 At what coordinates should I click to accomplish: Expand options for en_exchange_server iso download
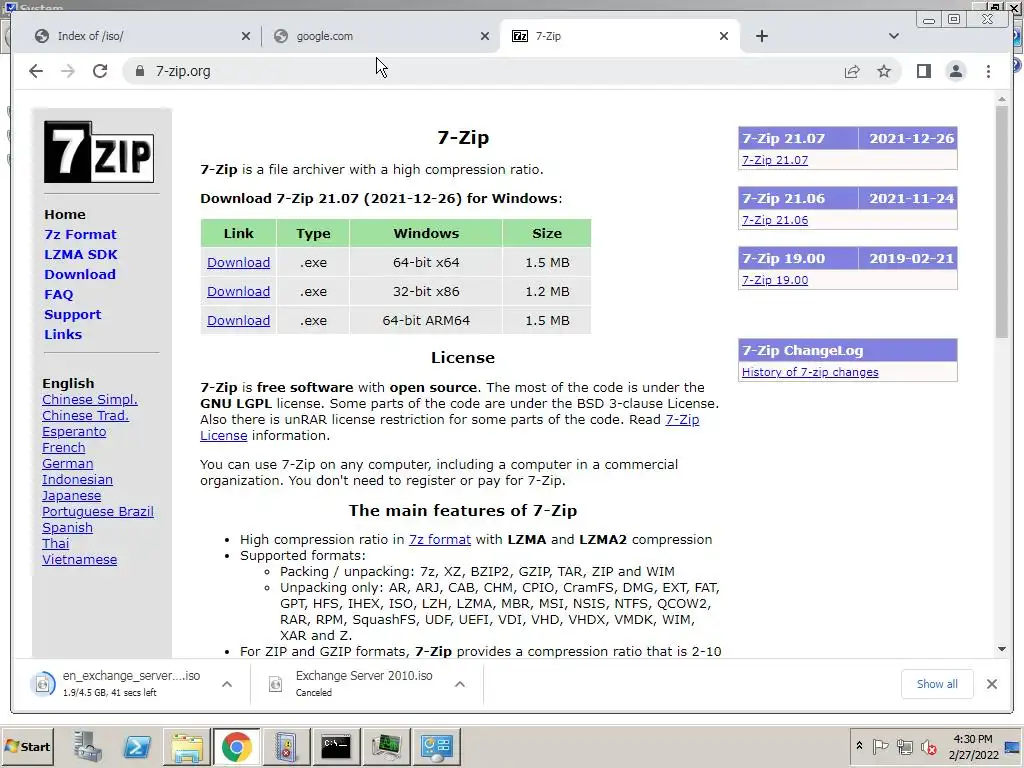pyautogui.click(x=227, y=684)
